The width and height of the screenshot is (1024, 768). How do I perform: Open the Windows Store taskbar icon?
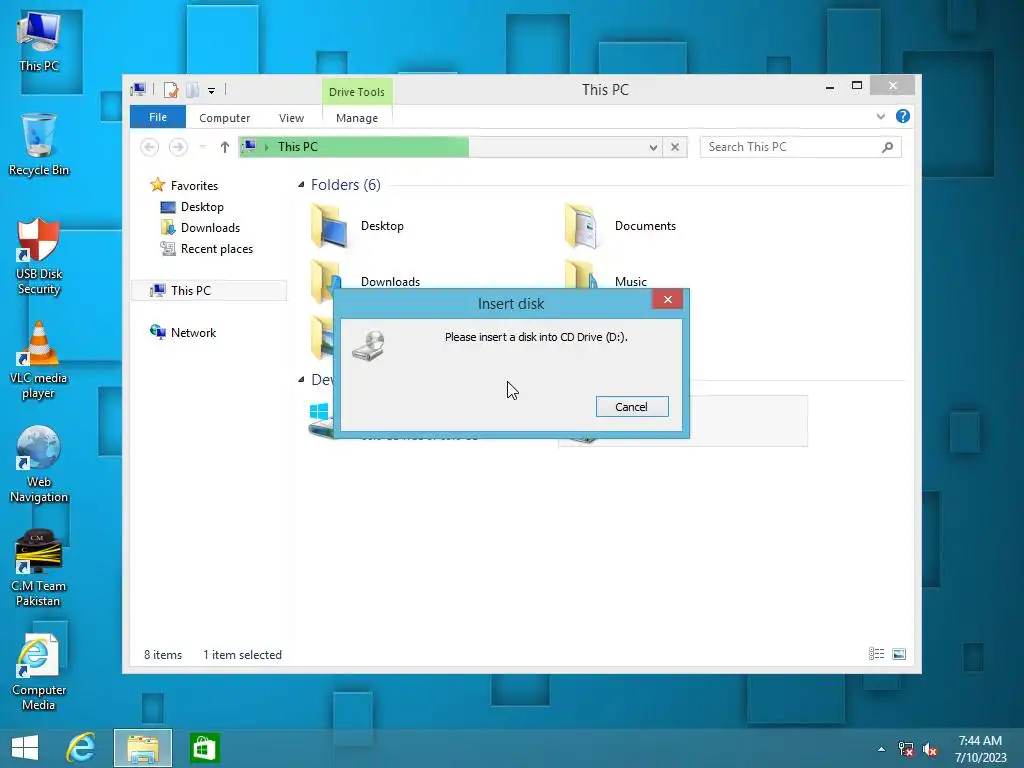click(x=204, y=748)
